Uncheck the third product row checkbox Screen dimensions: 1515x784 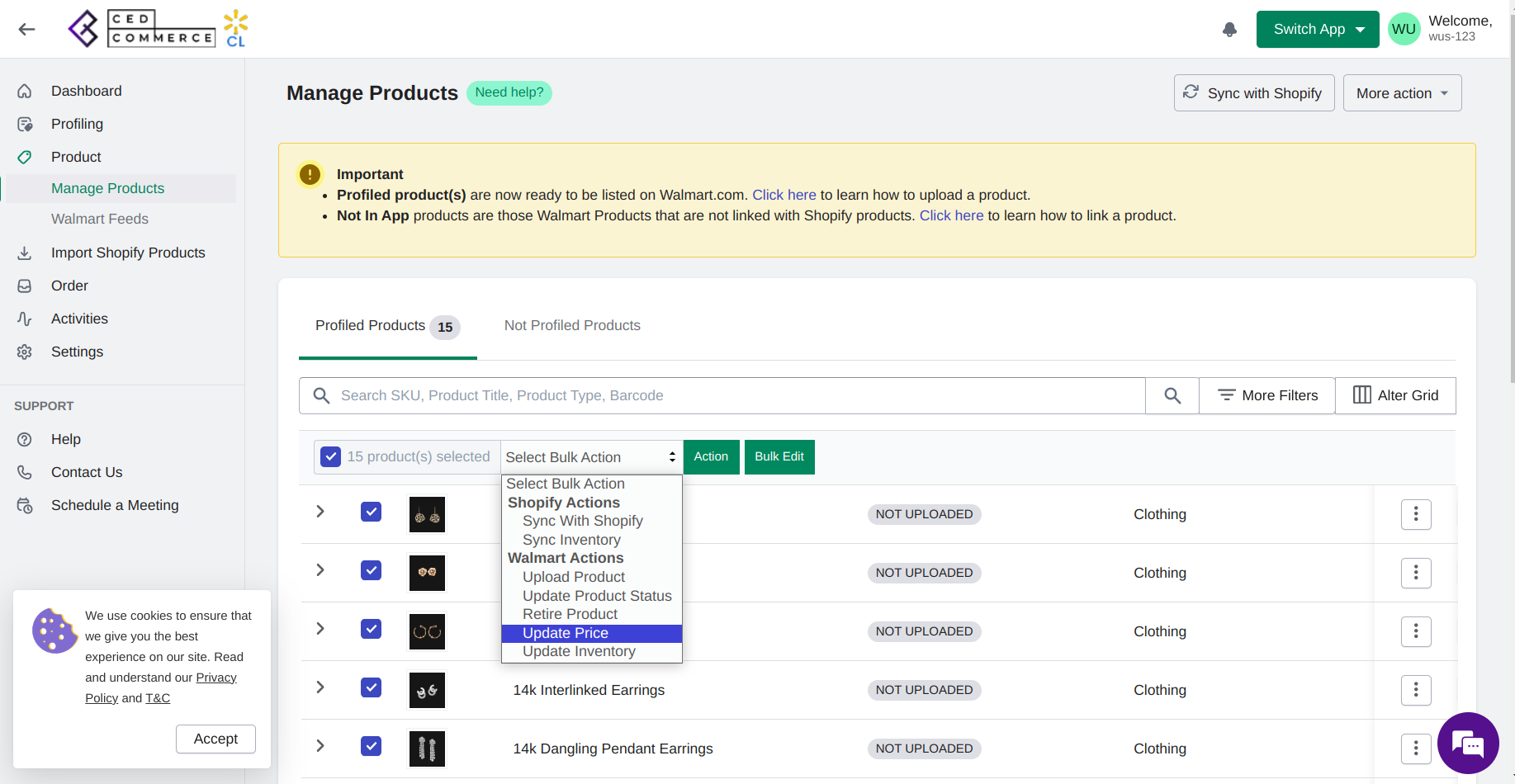[372, 629]
